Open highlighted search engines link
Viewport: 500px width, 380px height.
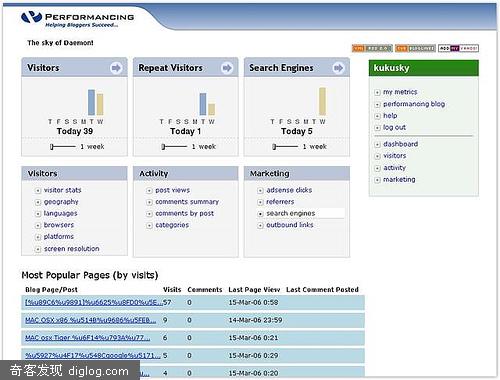coord(291,213)
